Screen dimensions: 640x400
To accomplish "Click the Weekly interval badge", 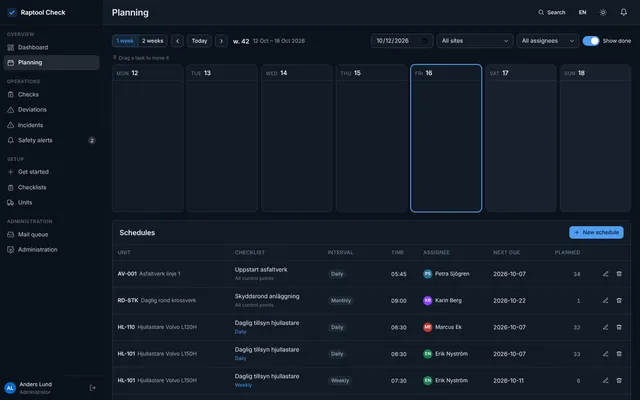I will tap(340, 381).
